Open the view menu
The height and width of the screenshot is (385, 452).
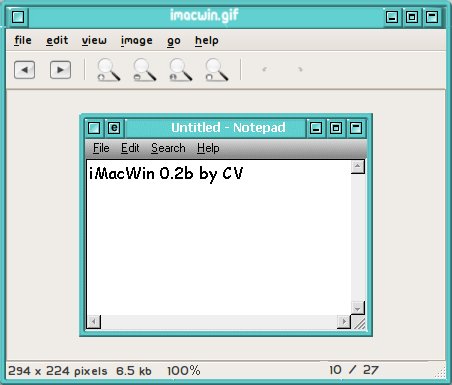click(x=94, y=40)
